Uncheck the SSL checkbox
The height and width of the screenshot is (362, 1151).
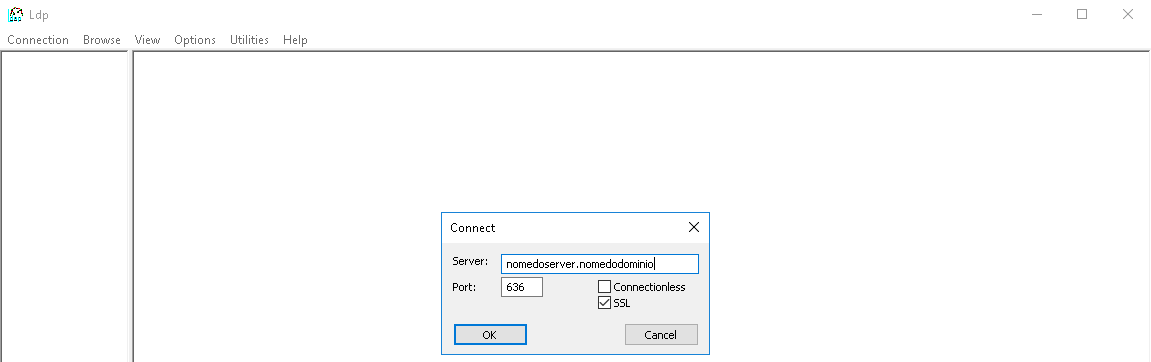[604, 303]
